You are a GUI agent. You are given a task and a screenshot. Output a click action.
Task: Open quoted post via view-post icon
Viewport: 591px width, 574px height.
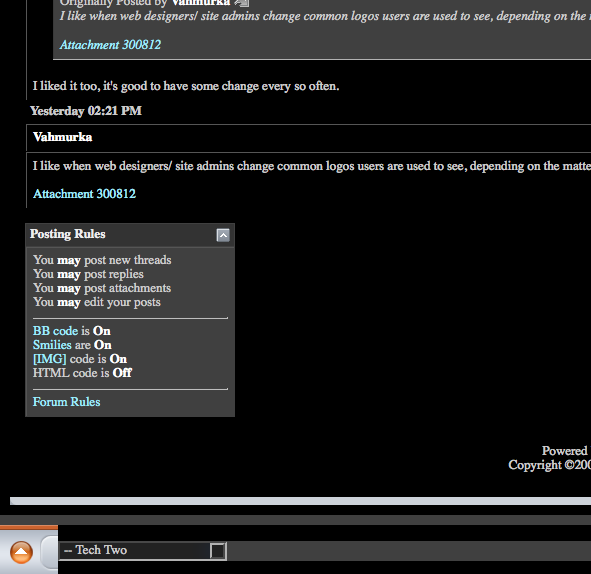pos(242,3)
